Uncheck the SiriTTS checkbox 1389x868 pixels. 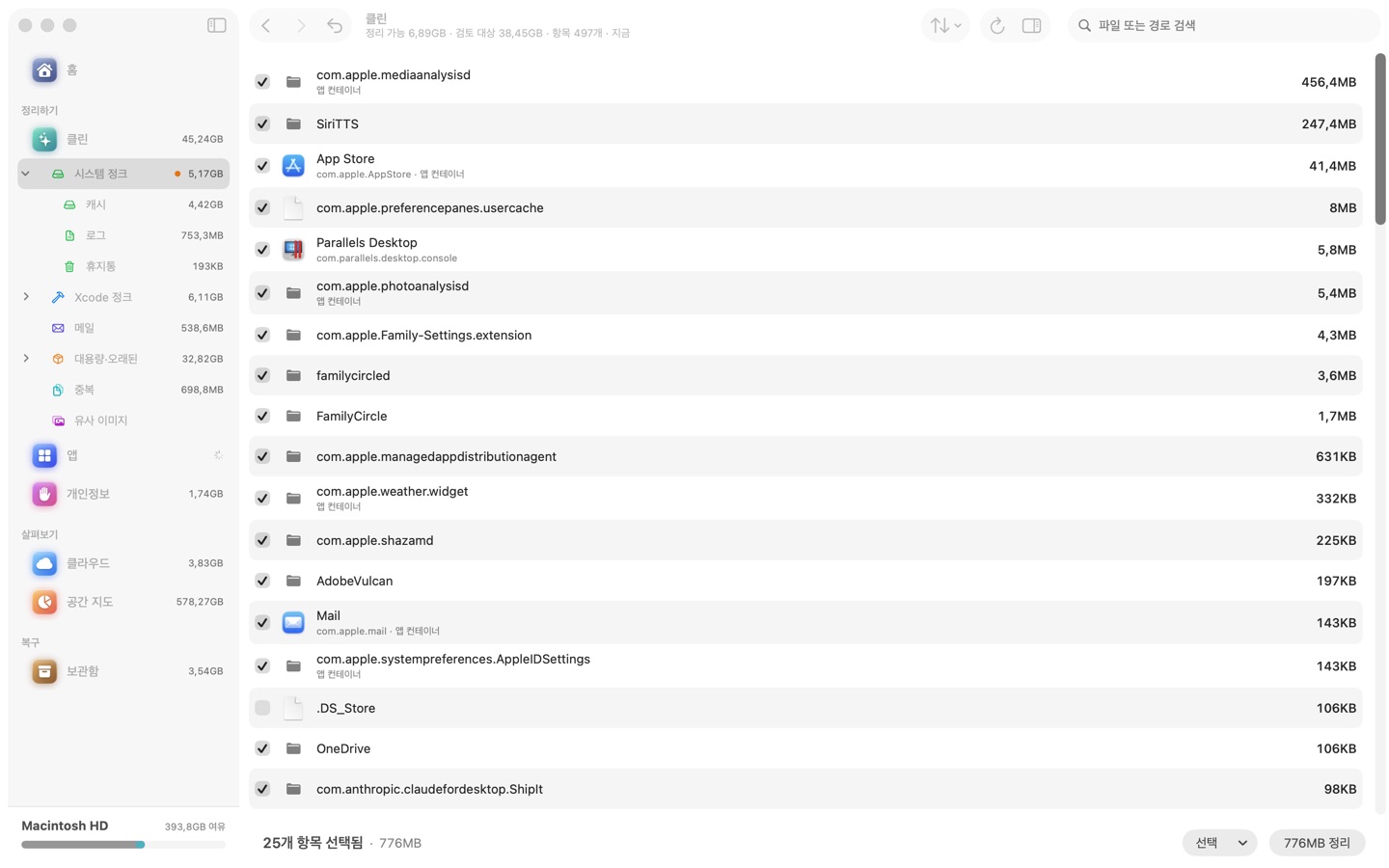262,123
